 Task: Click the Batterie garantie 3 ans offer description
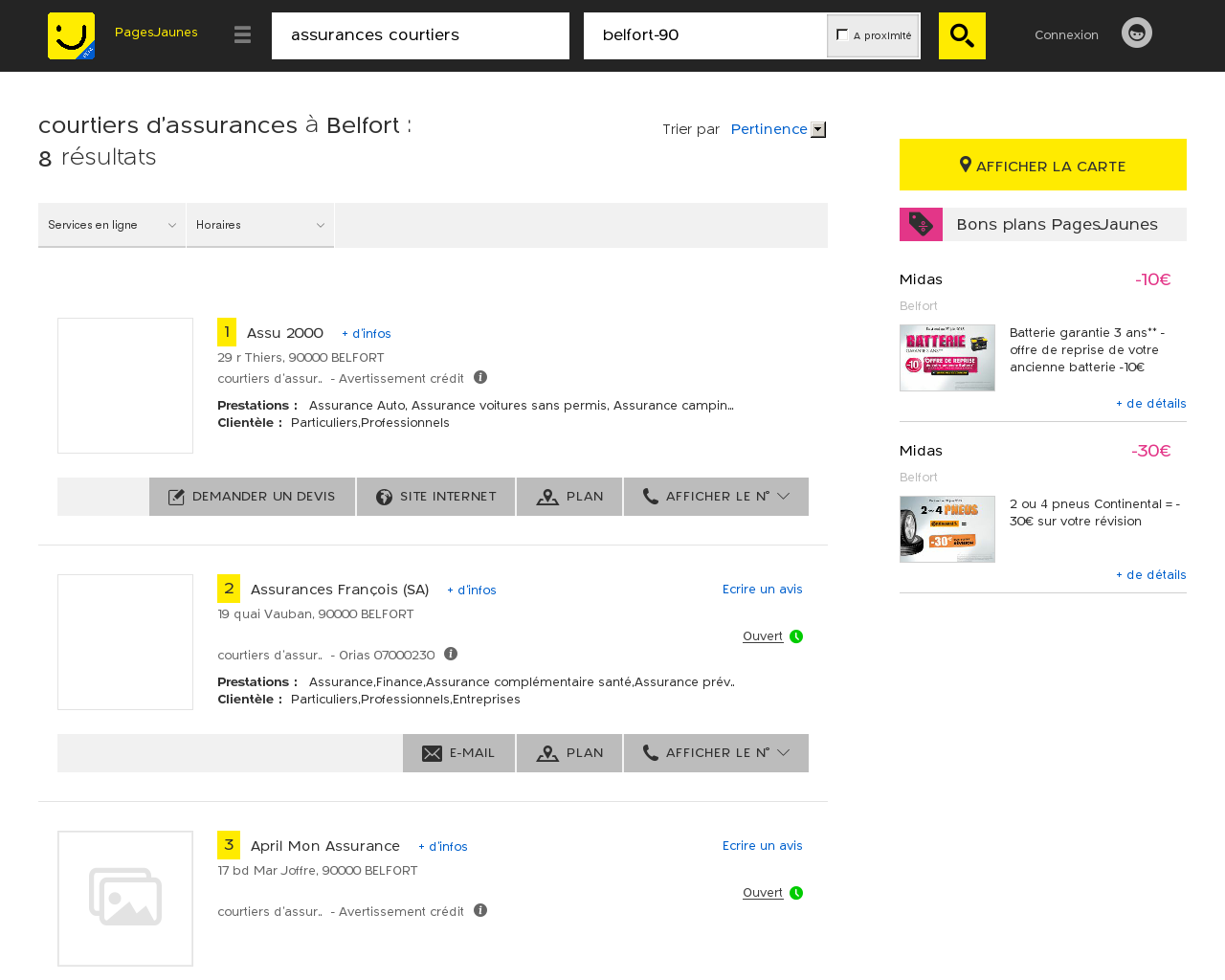click(x=1087, y=350)
